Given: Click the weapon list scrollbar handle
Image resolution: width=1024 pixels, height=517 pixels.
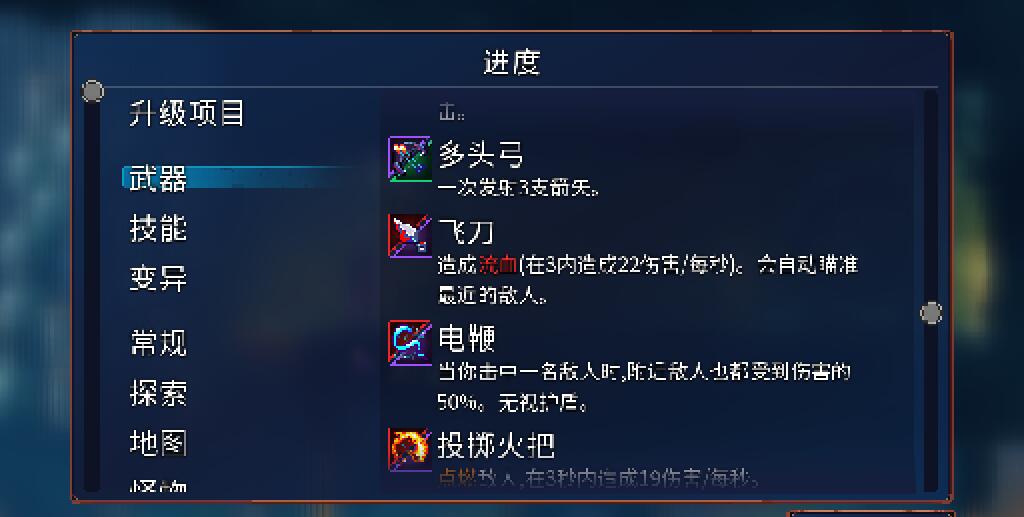Looking at the screenshot, I should (x=931, y=313).
